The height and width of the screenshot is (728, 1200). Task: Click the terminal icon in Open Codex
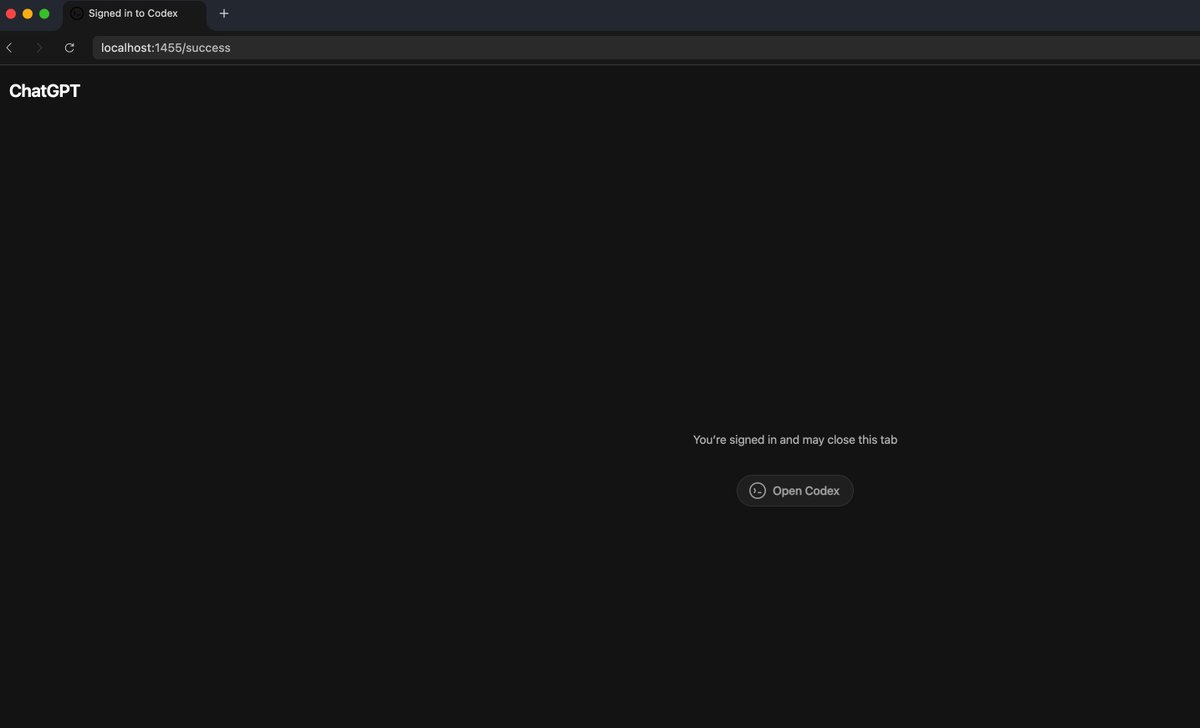(x=758, y=491)
